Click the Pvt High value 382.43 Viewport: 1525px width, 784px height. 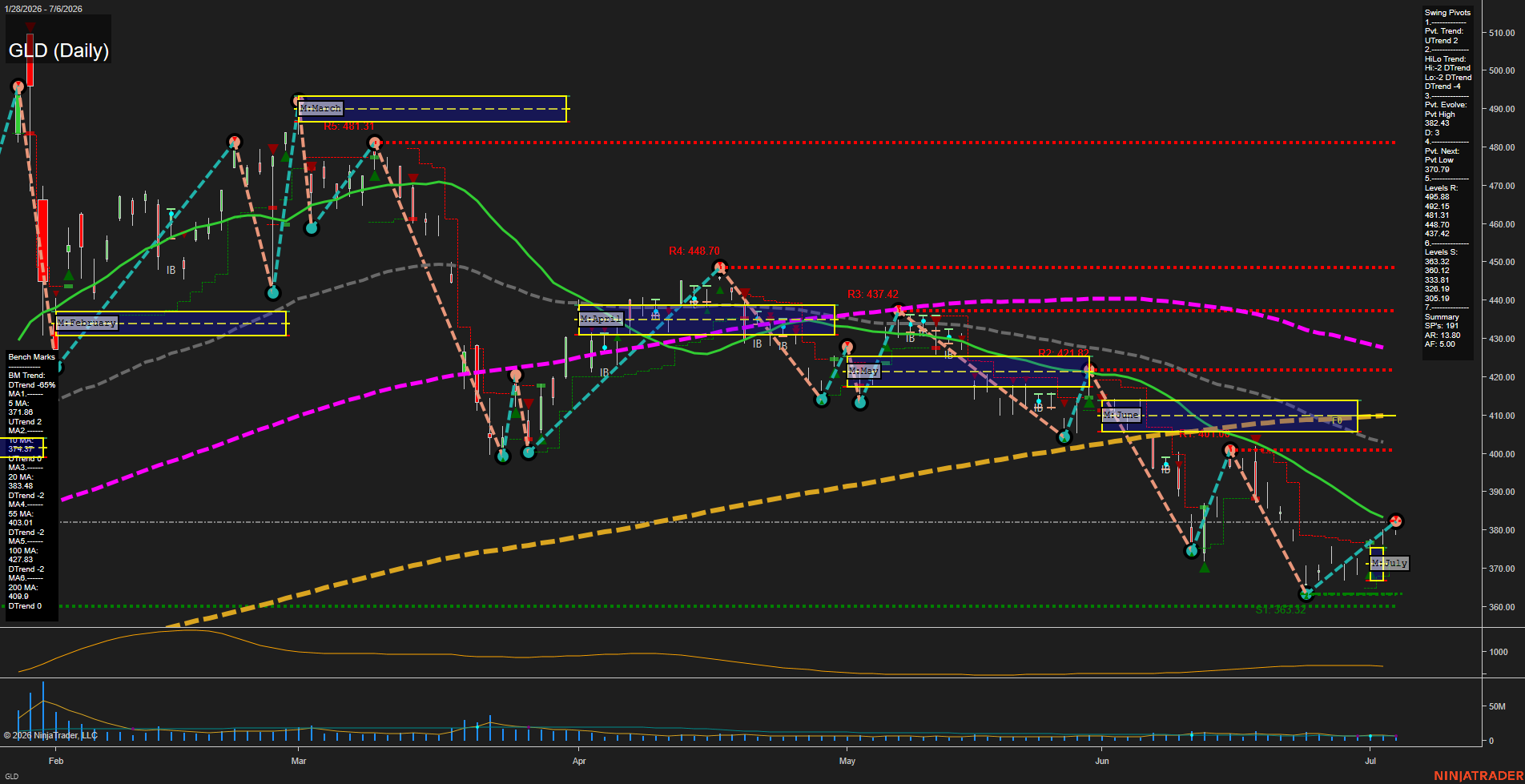point(1437,123)
